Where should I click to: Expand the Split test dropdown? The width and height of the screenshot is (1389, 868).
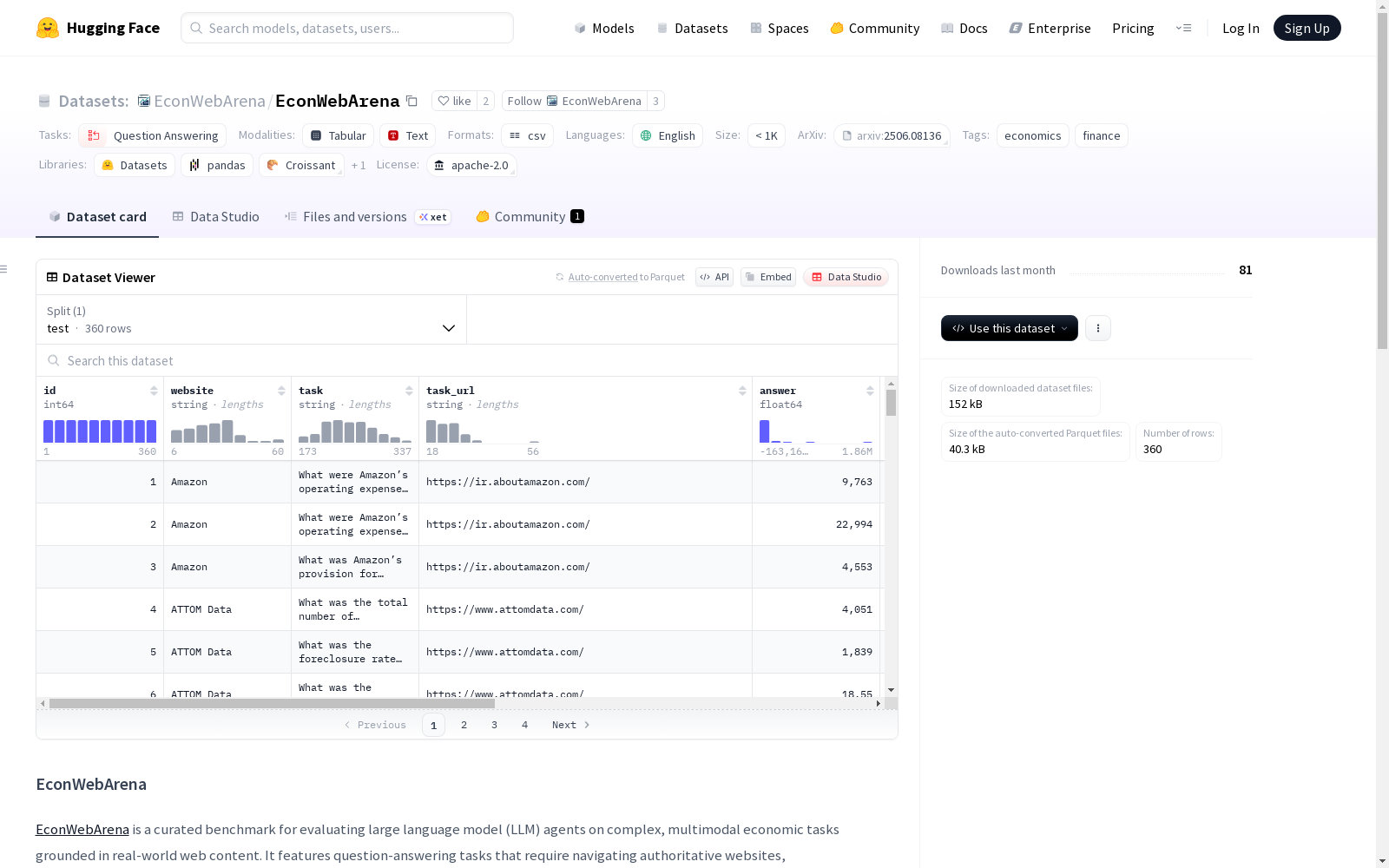(x=252, y=319)
